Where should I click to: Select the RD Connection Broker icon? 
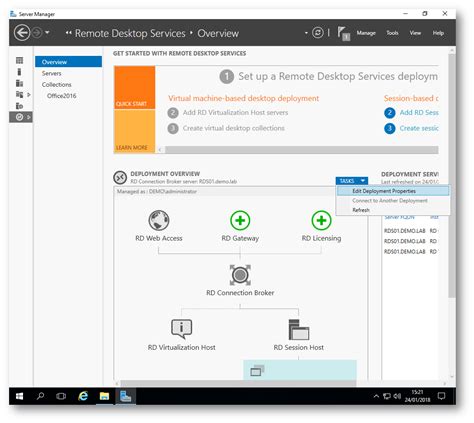point(240,275)
